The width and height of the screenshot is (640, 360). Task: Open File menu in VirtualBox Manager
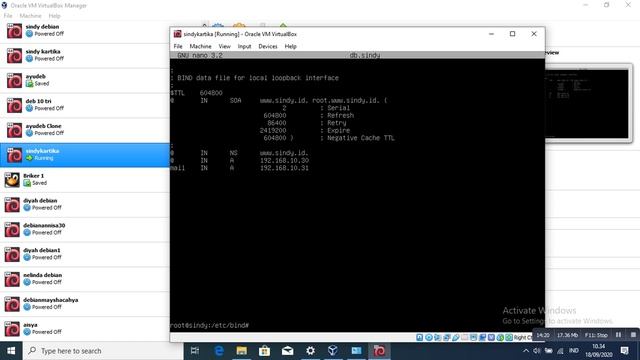tap(8, 16)
